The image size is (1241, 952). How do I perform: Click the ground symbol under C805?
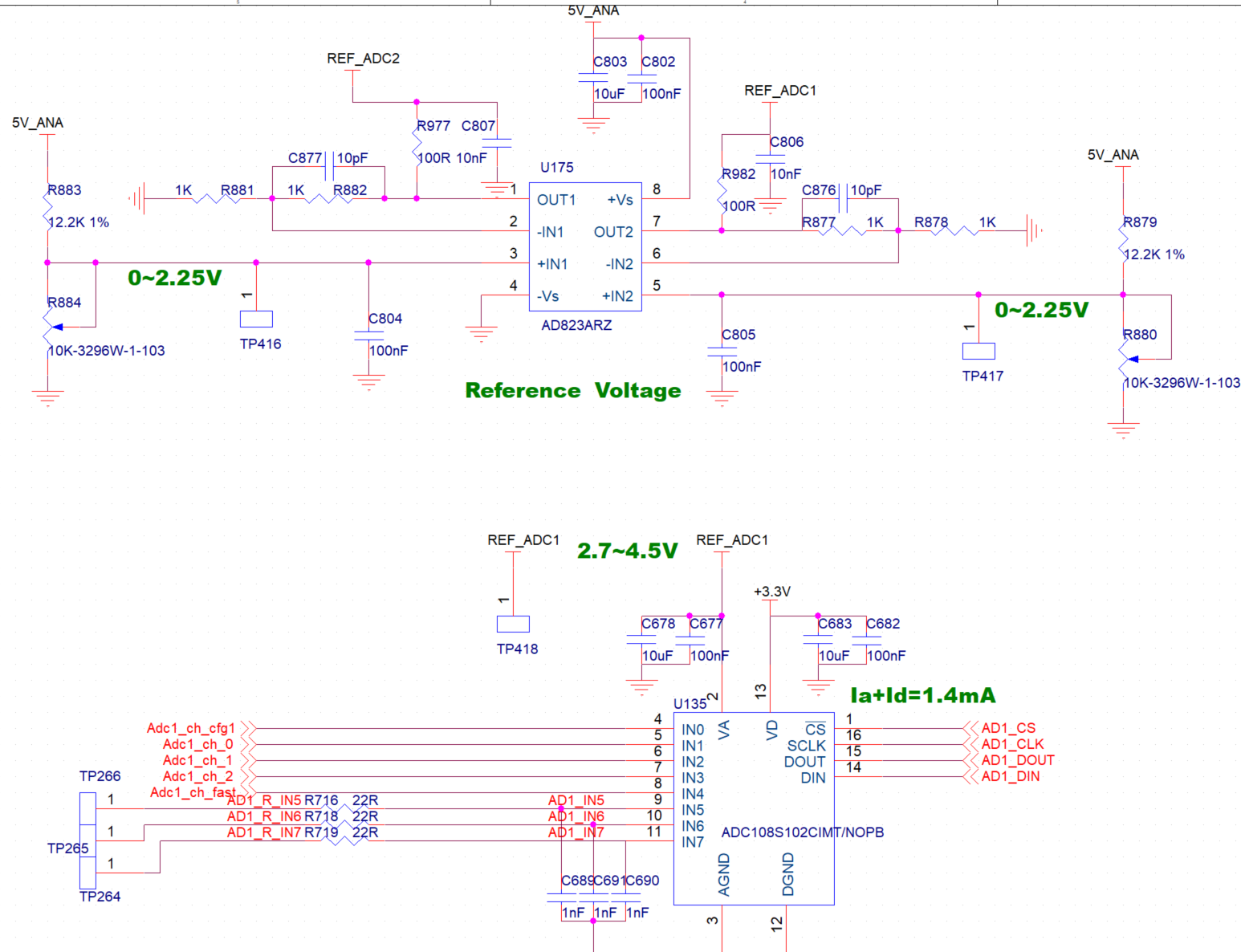tap(722, 398)
